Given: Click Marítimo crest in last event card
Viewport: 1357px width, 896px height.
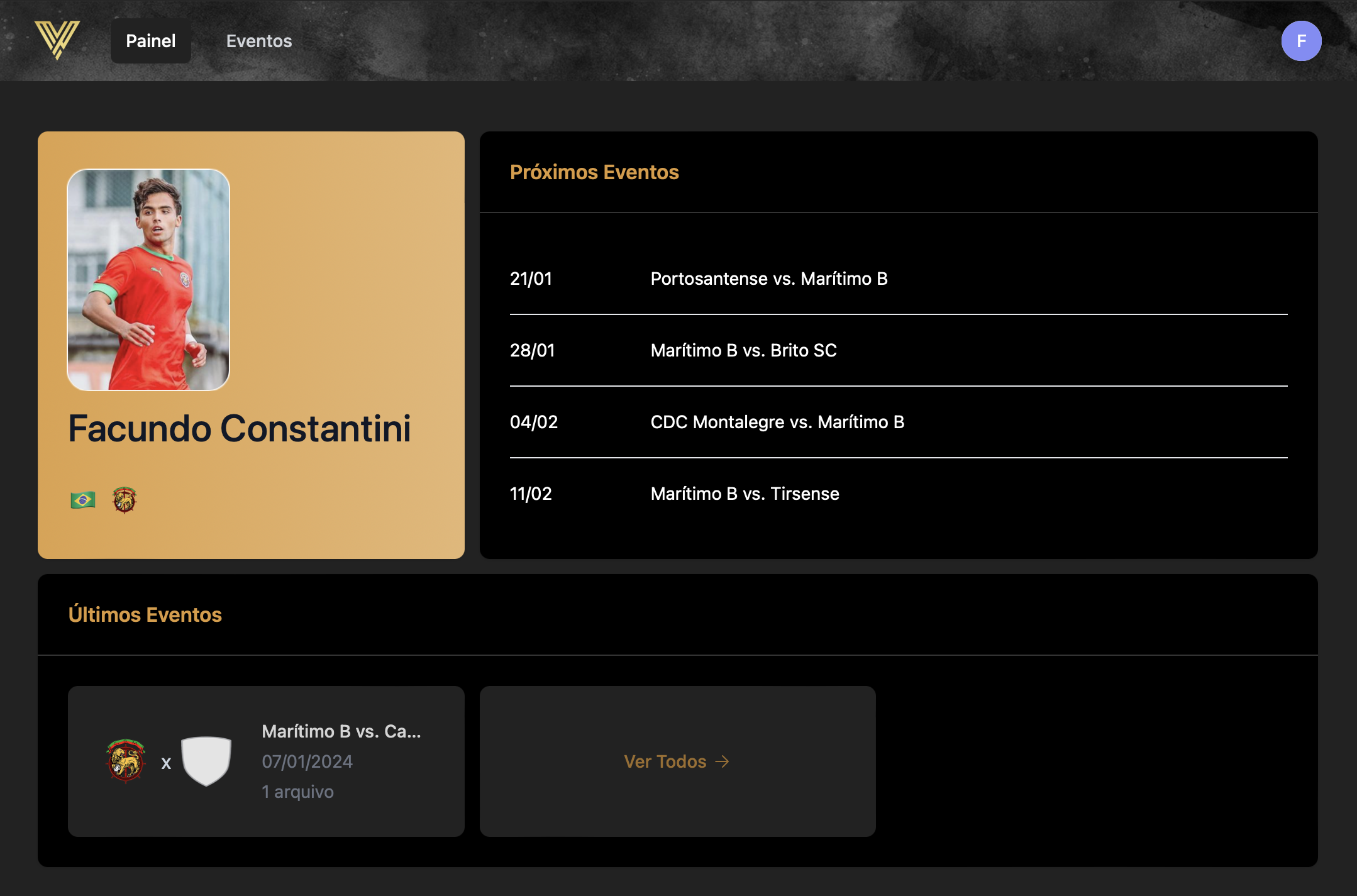Looking at the screenshot, I should (126, 761).
